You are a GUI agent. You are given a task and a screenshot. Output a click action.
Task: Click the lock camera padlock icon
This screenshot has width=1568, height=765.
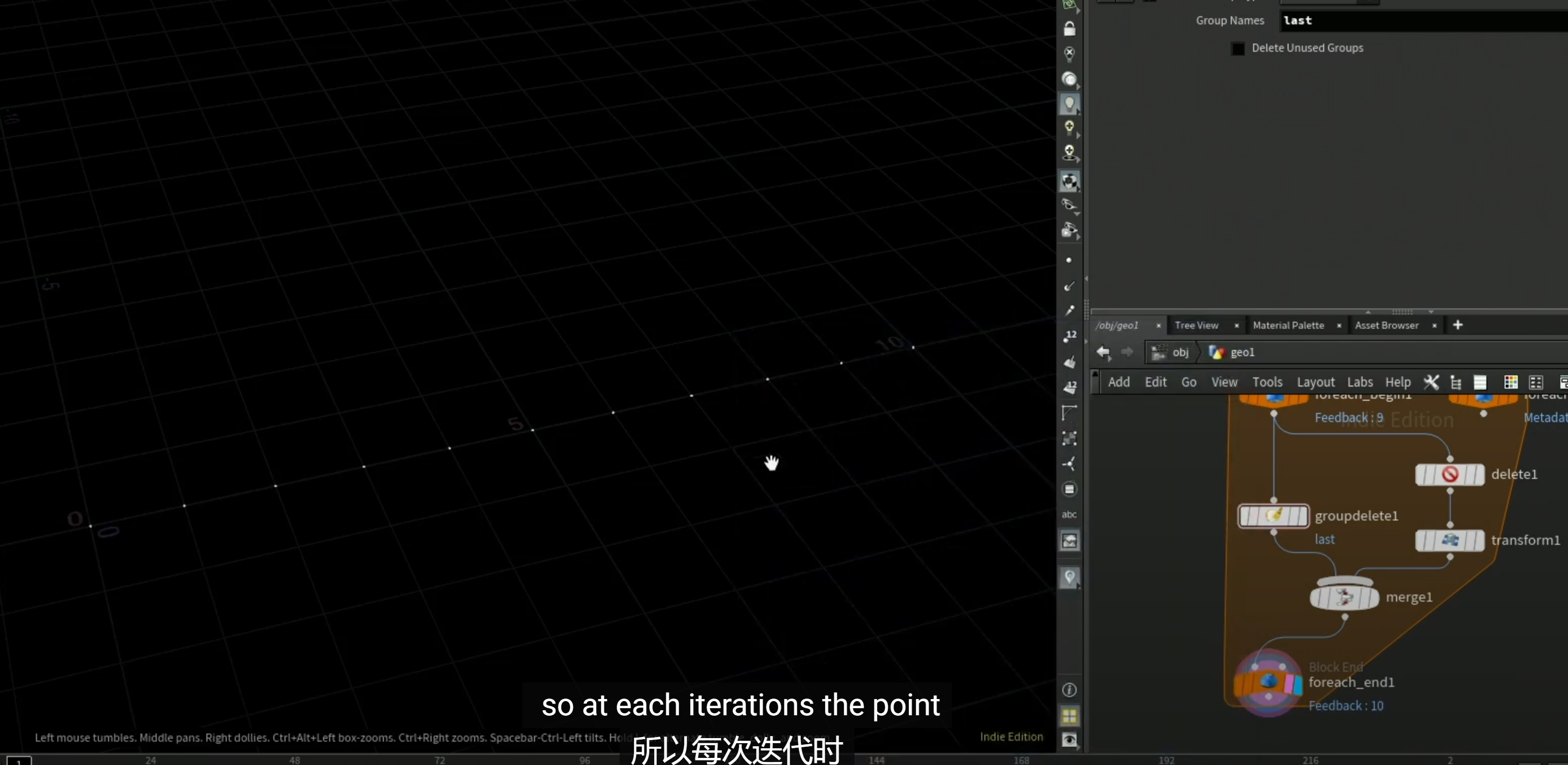1070,28
